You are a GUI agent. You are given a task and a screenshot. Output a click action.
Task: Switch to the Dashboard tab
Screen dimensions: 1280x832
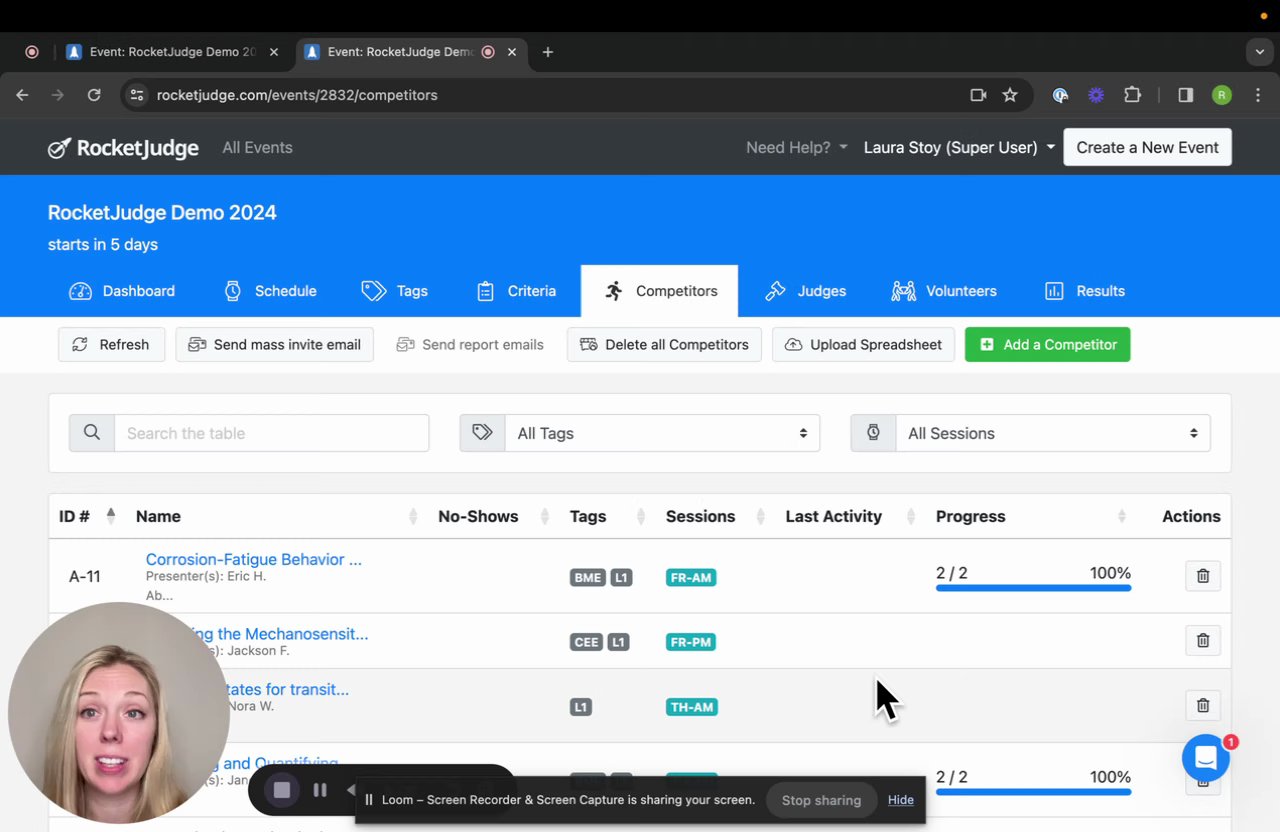(122, 291)
